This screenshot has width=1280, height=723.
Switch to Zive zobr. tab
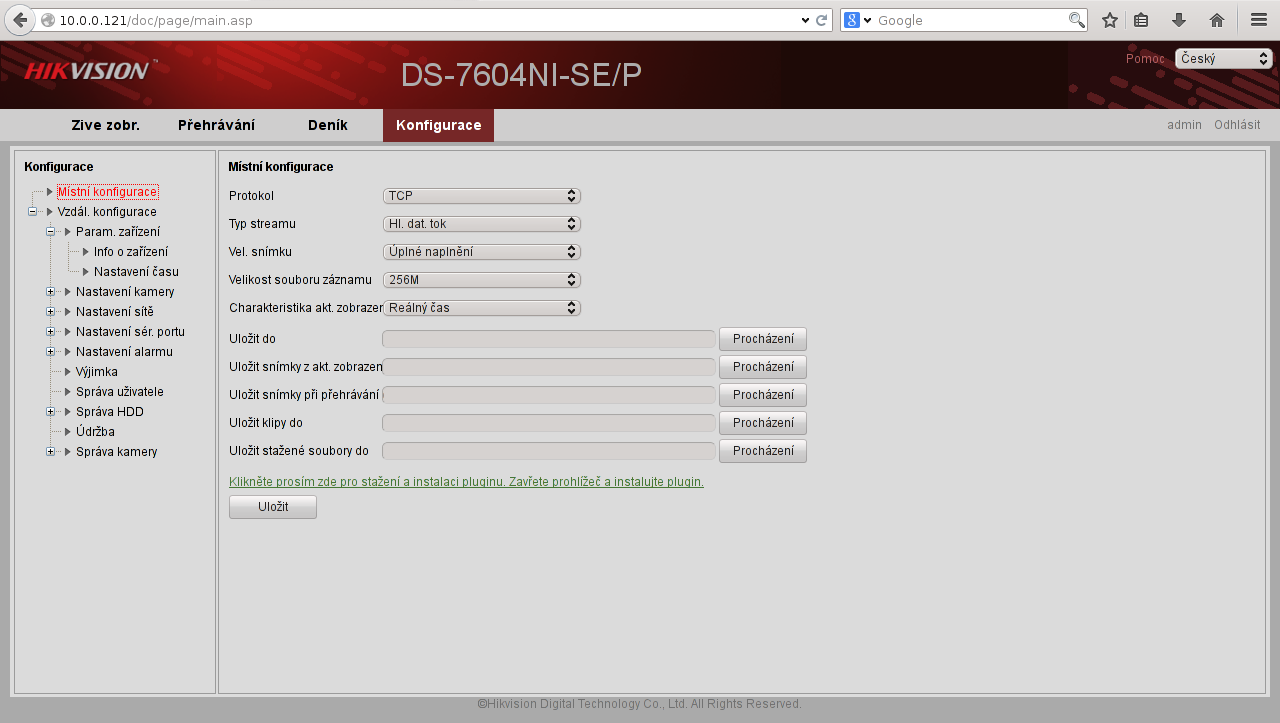105,125
